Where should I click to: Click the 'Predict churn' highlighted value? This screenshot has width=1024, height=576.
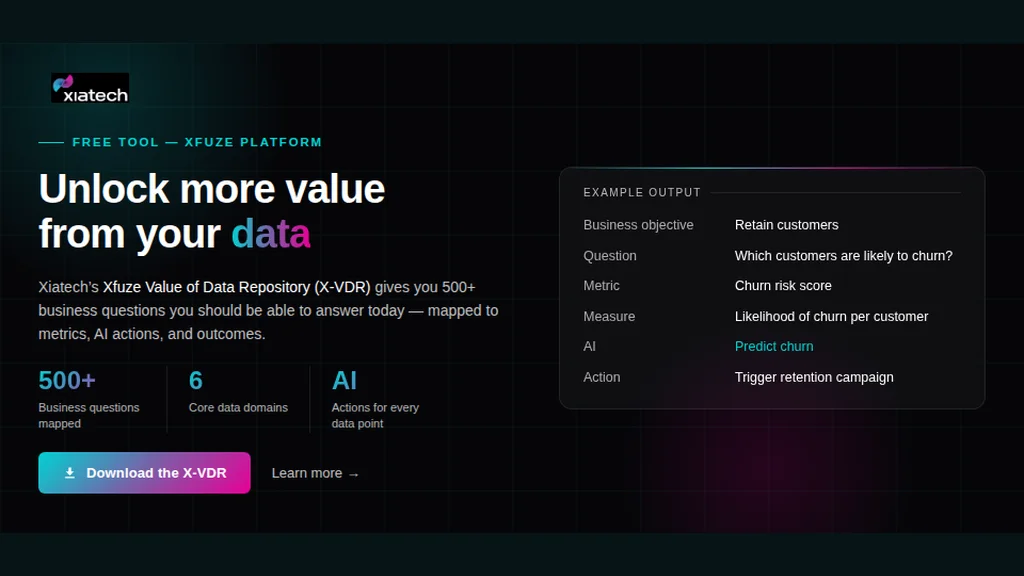(774, 347)
